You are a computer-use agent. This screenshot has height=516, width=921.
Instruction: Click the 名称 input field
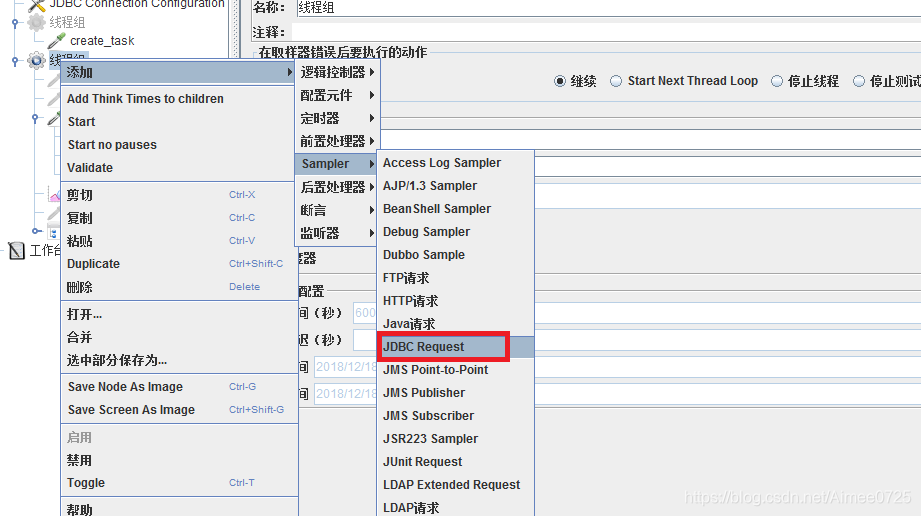coord(607,8)
